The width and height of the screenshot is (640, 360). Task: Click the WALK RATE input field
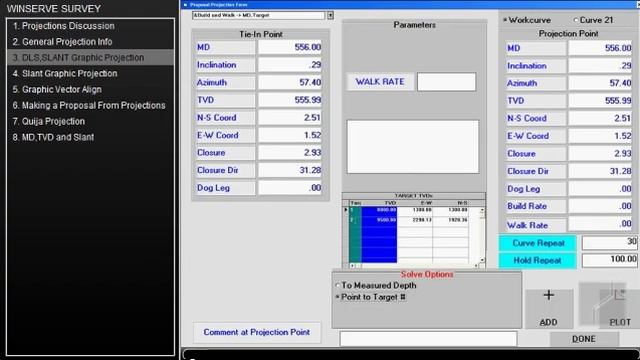446,82
